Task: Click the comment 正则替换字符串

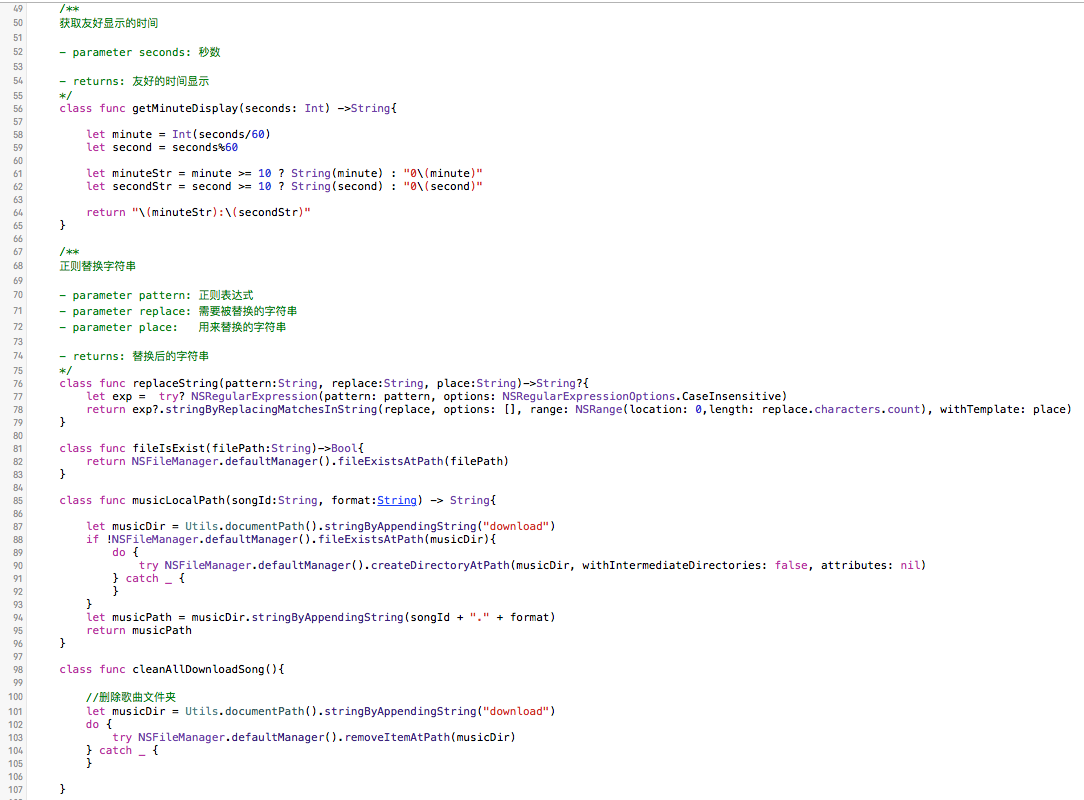Action: (97, 266)
